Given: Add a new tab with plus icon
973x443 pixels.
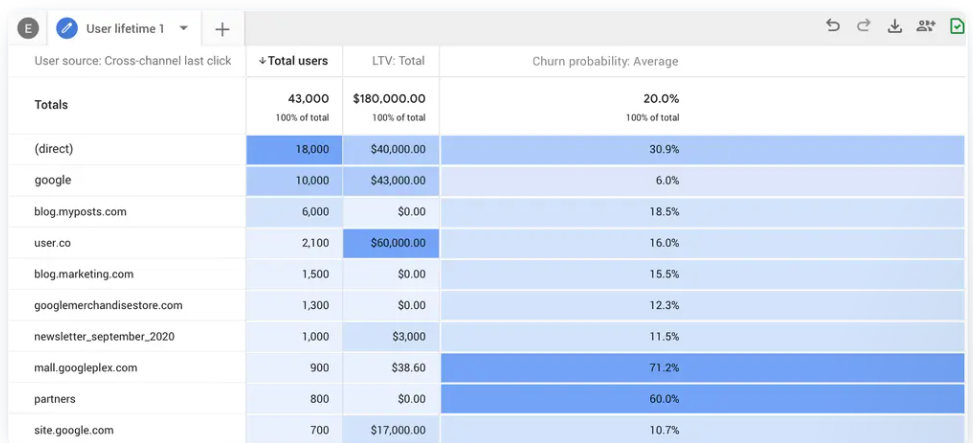Looking at the screenshot, I should [x=222, y=29].
